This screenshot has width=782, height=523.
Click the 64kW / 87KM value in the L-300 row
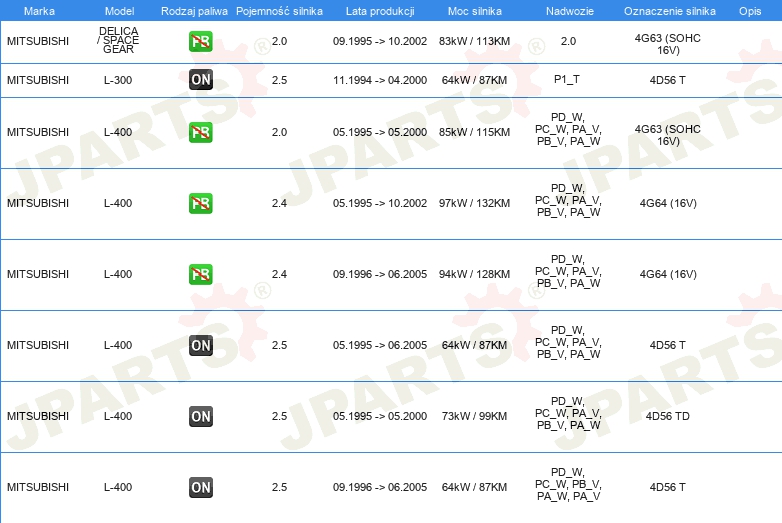tap(474, 80)
